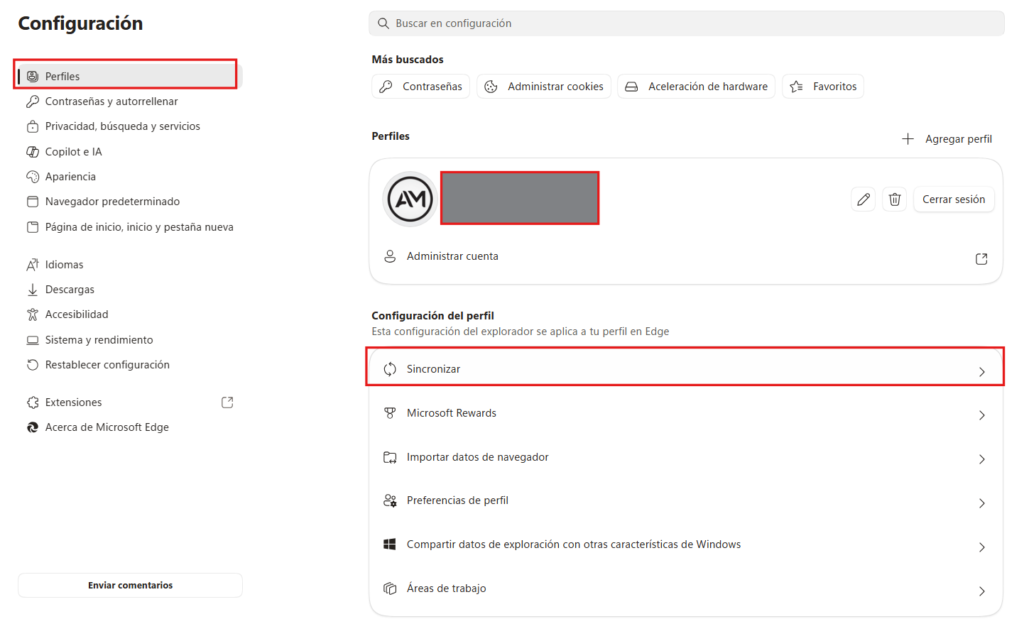
Task: Click the Cerrar sesión button
Action: coord(953,199)
